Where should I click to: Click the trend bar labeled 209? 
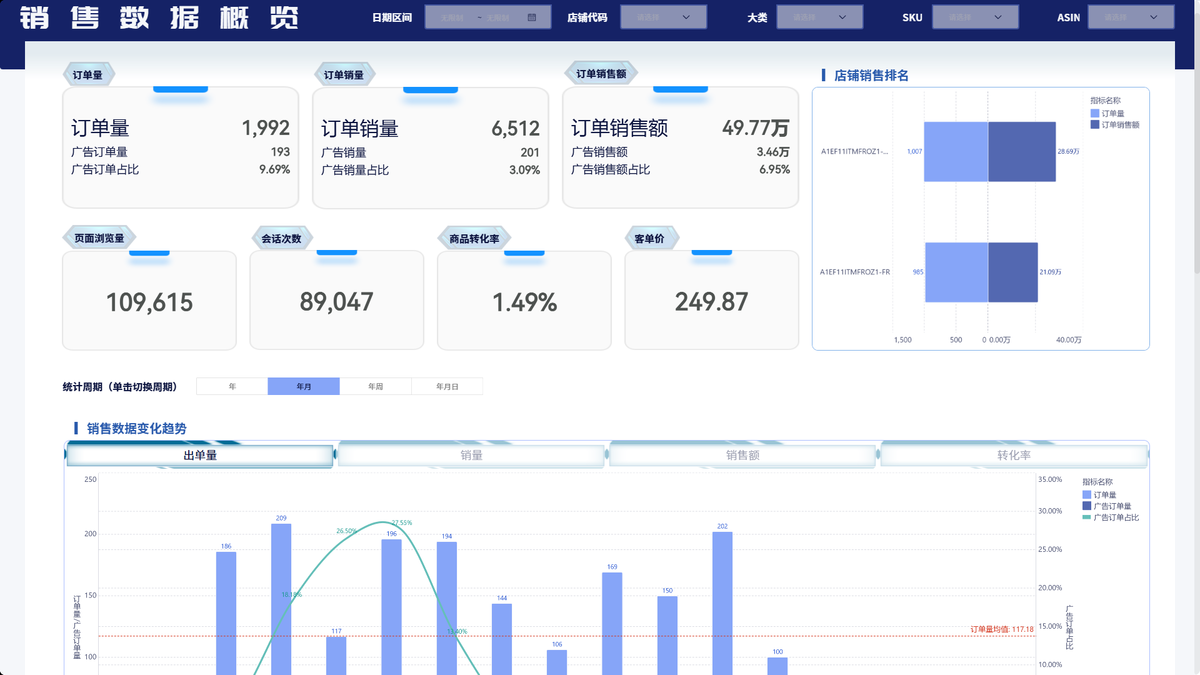281,599
